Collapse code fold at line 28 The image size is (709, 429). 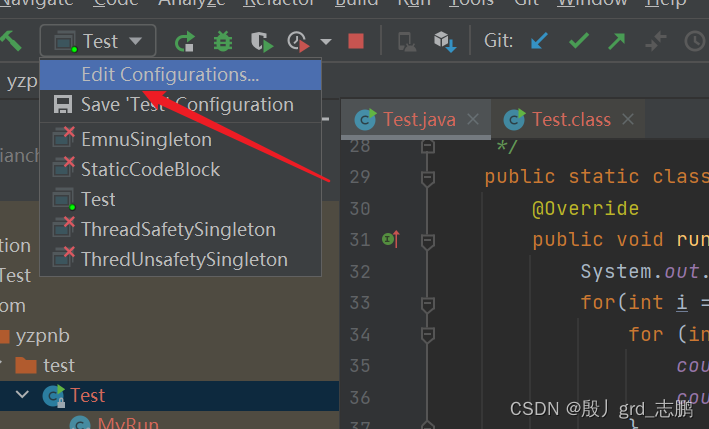click(x=427, y=146)
